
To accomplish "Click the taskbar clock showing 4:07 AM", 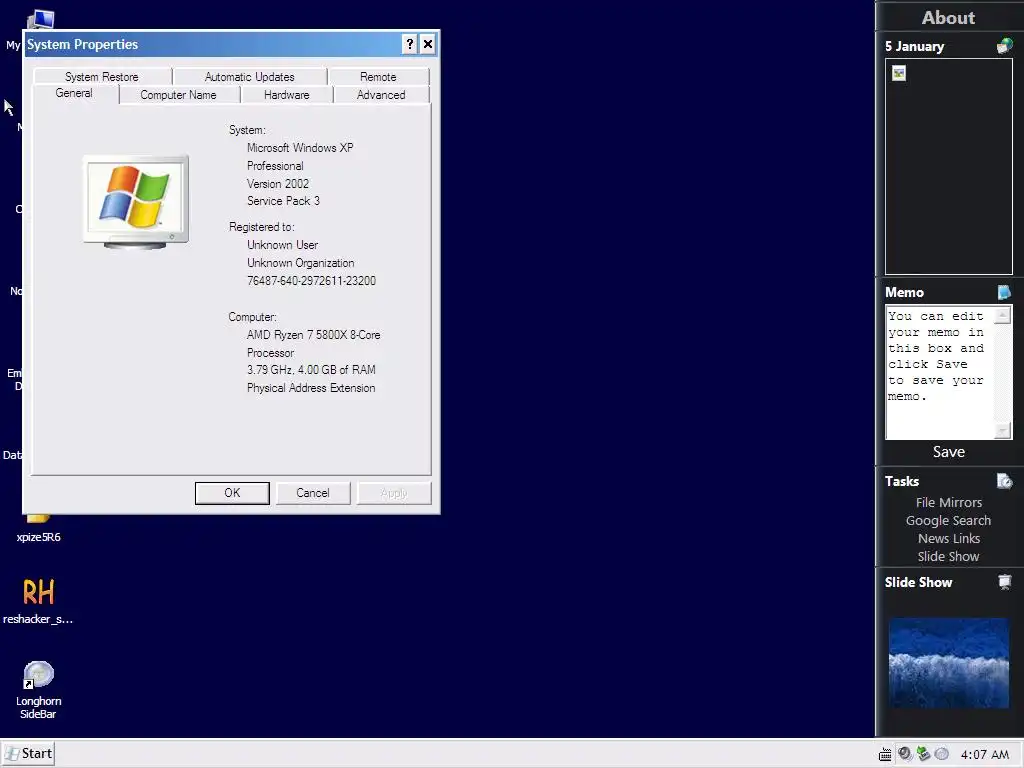I will click(x=985, y=755).
